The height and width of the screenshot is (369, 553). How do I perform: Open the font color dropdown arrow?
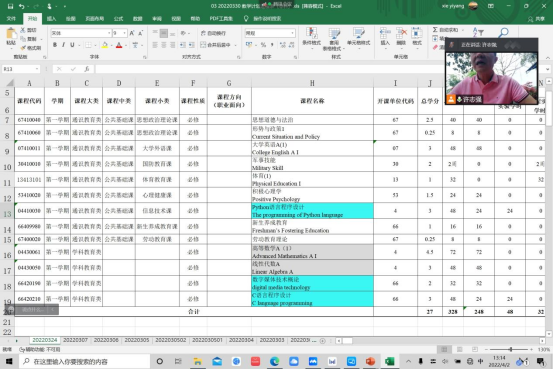click(125, 45)
